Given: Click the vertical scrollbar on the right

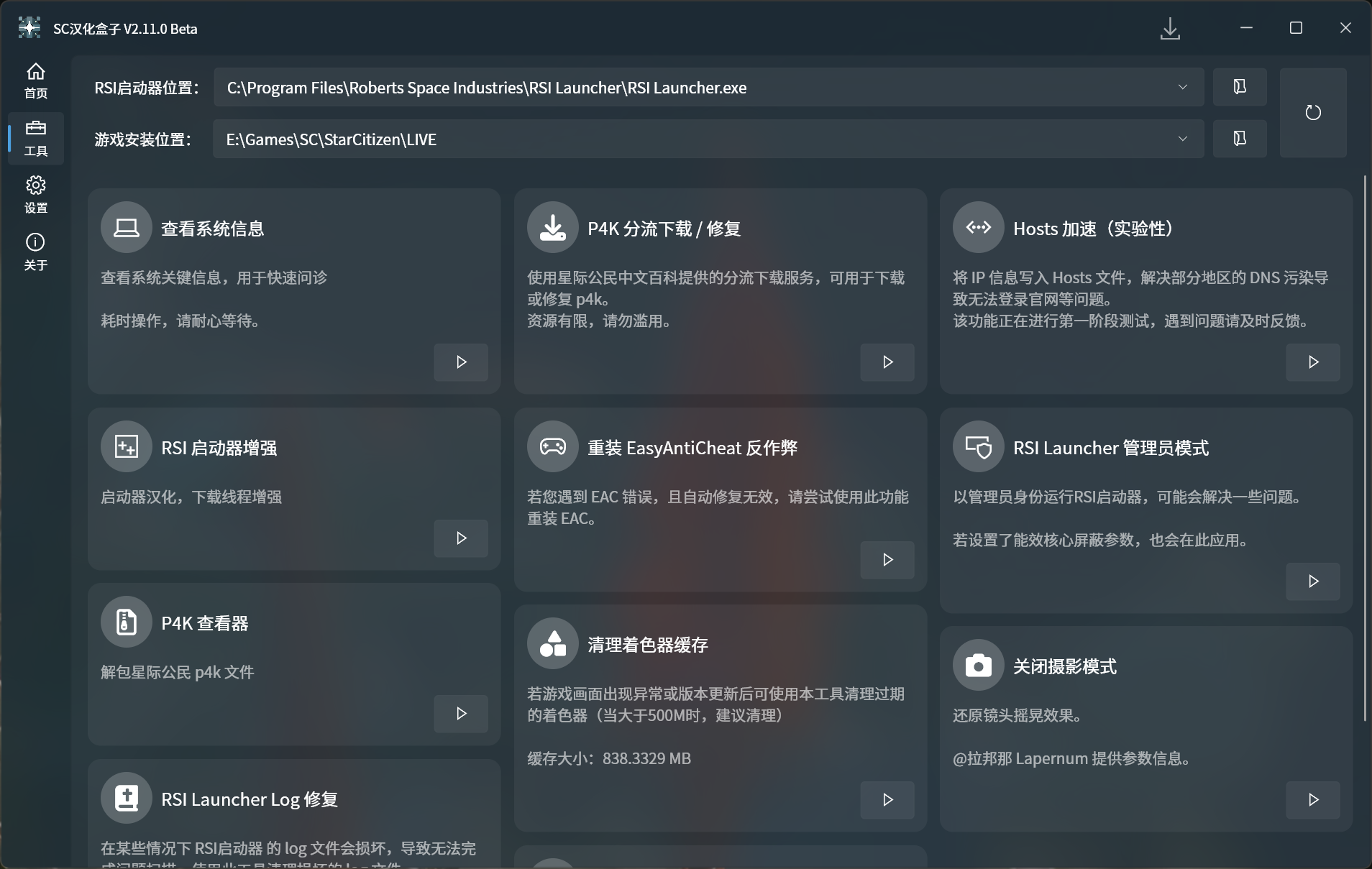Looking at the screenshot, I should point(1365,449).
